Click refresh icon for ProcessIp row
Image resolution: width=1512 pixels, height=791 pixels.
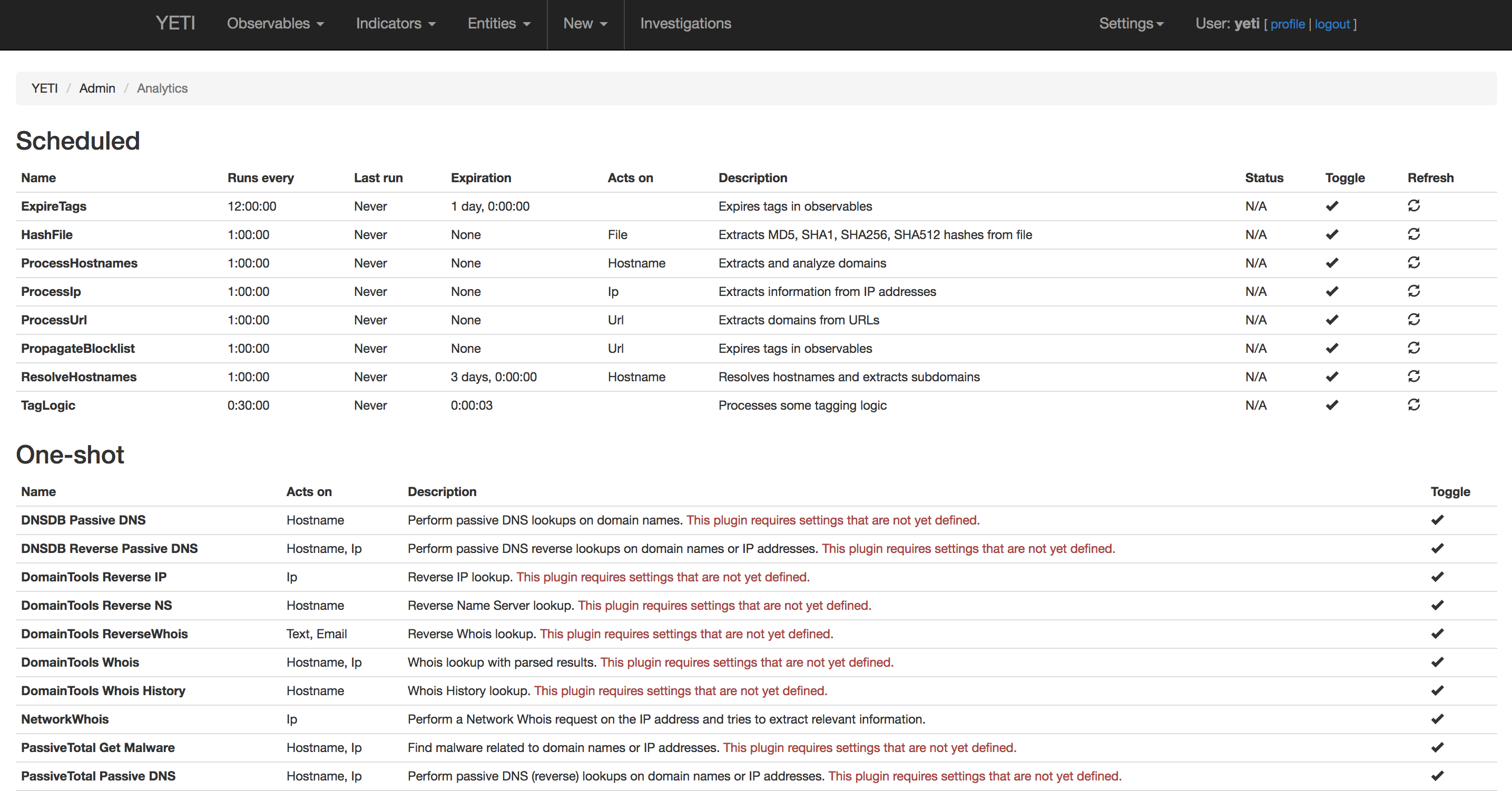[x=1413, y=291]
